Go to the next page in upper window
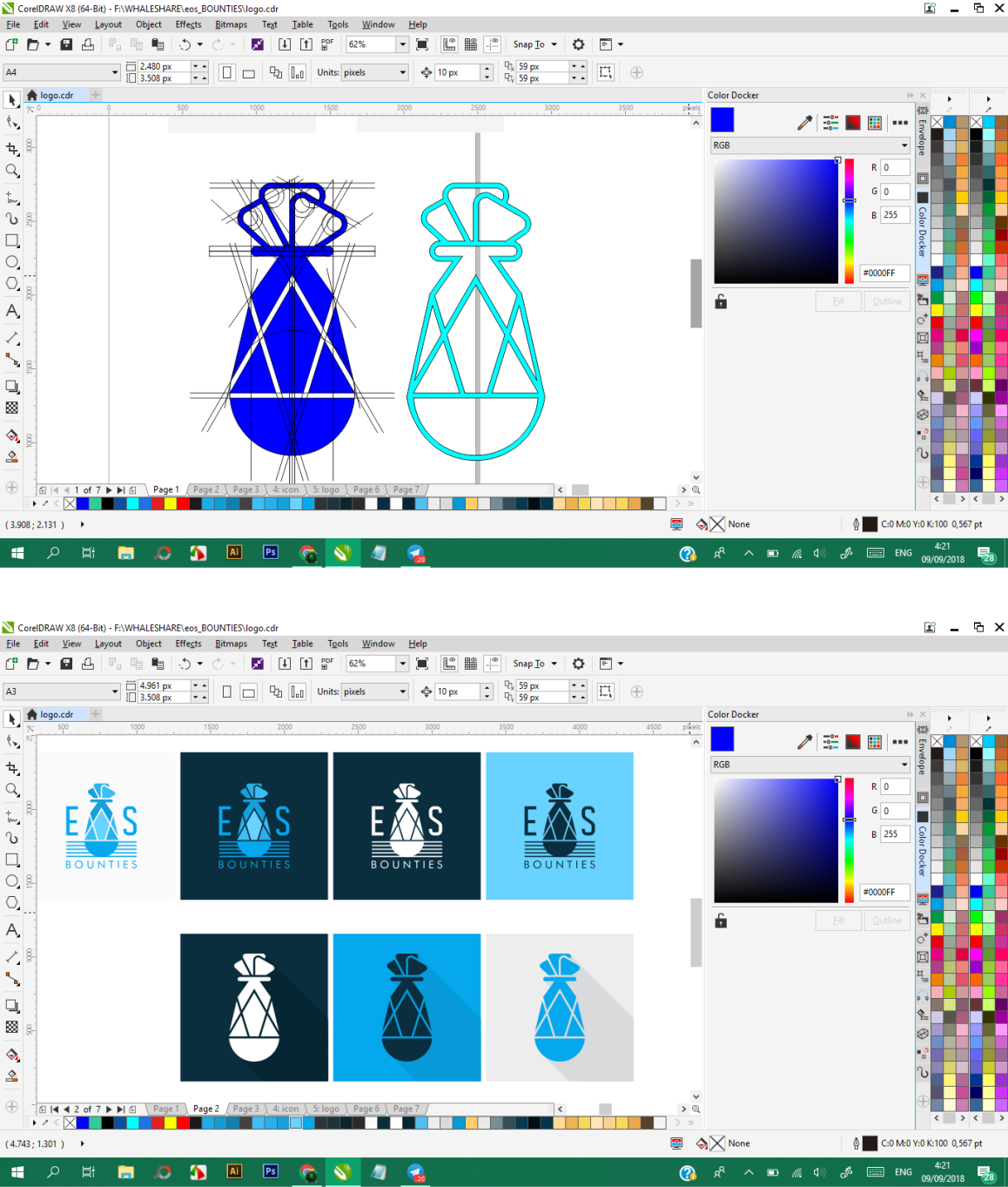 click(x=109, y=489)
